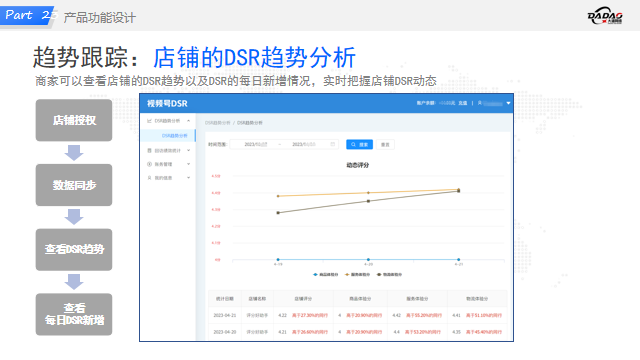Click the 2023-04-20 date cell
This screenshot has width=640, height=360.
(225, 332)
